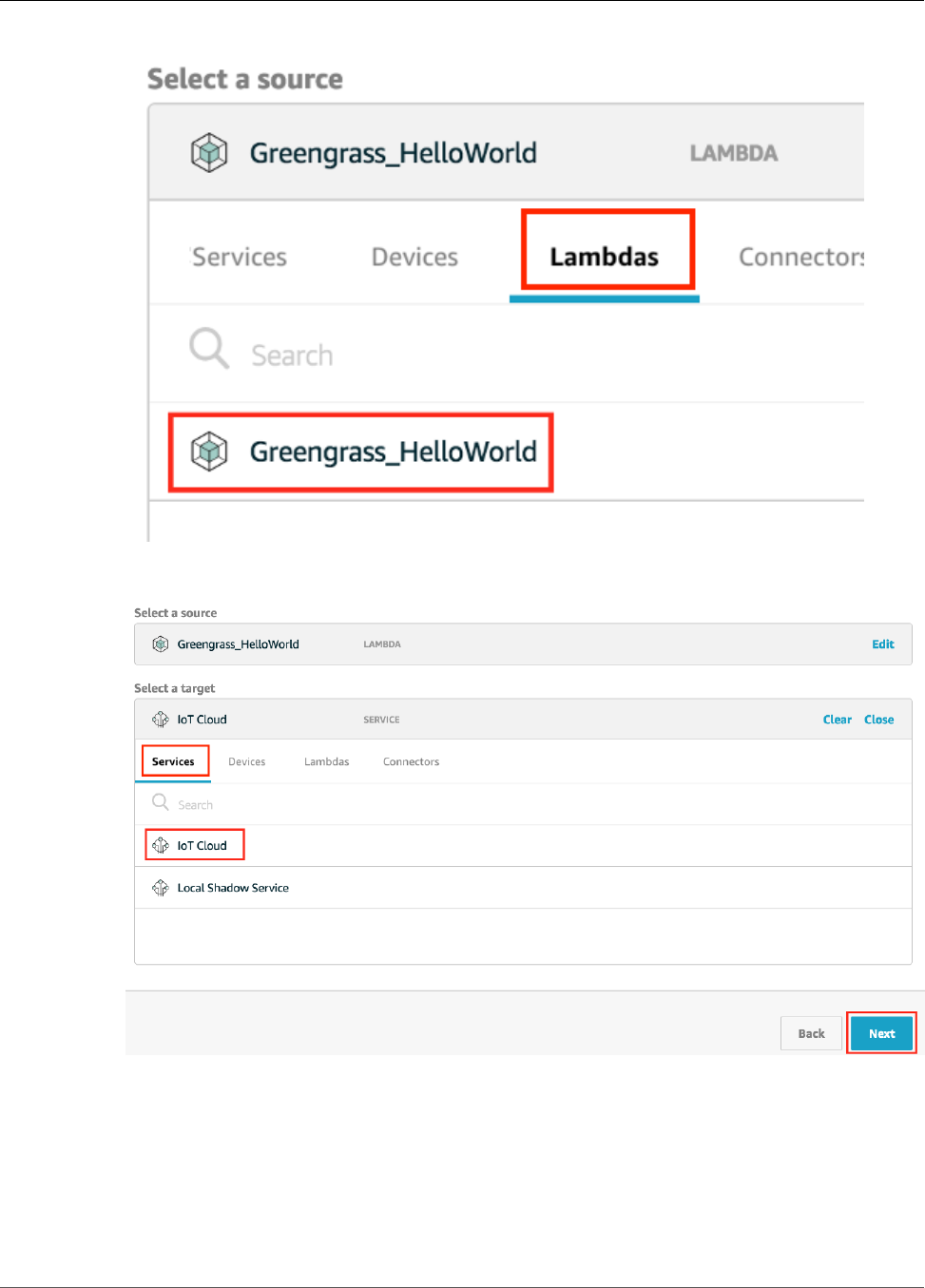This screenshot has height=1288, width=925.
Task: Select the large Services tab
Action: click(240, 257)
